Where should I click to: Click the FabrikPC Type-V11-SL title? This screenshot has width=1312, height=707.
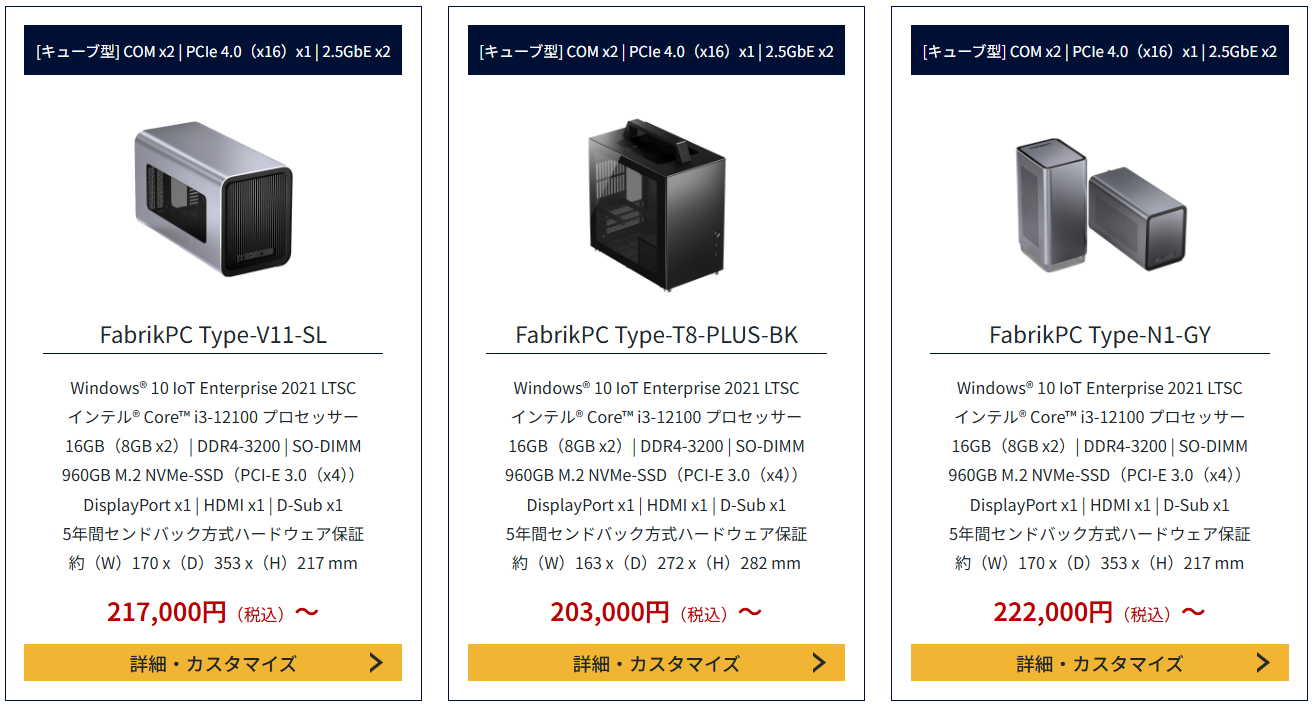213,334
